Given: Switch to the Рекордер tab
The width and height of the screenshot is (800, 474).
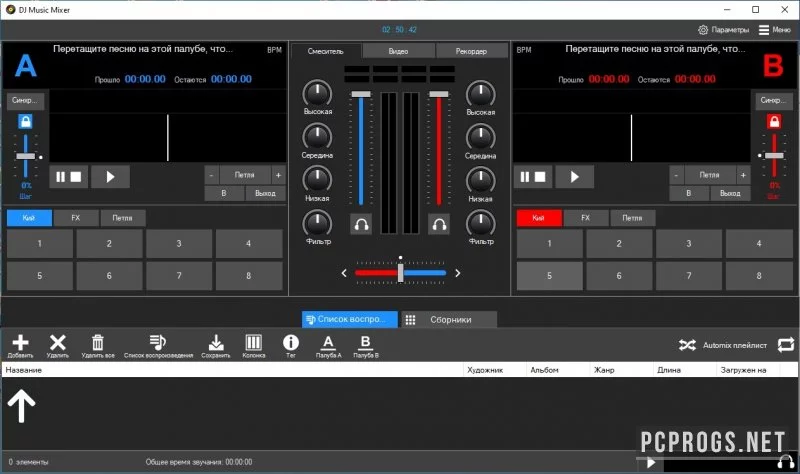Looking at the screenshot, I should pyautogui.click(x=471, y=51).
